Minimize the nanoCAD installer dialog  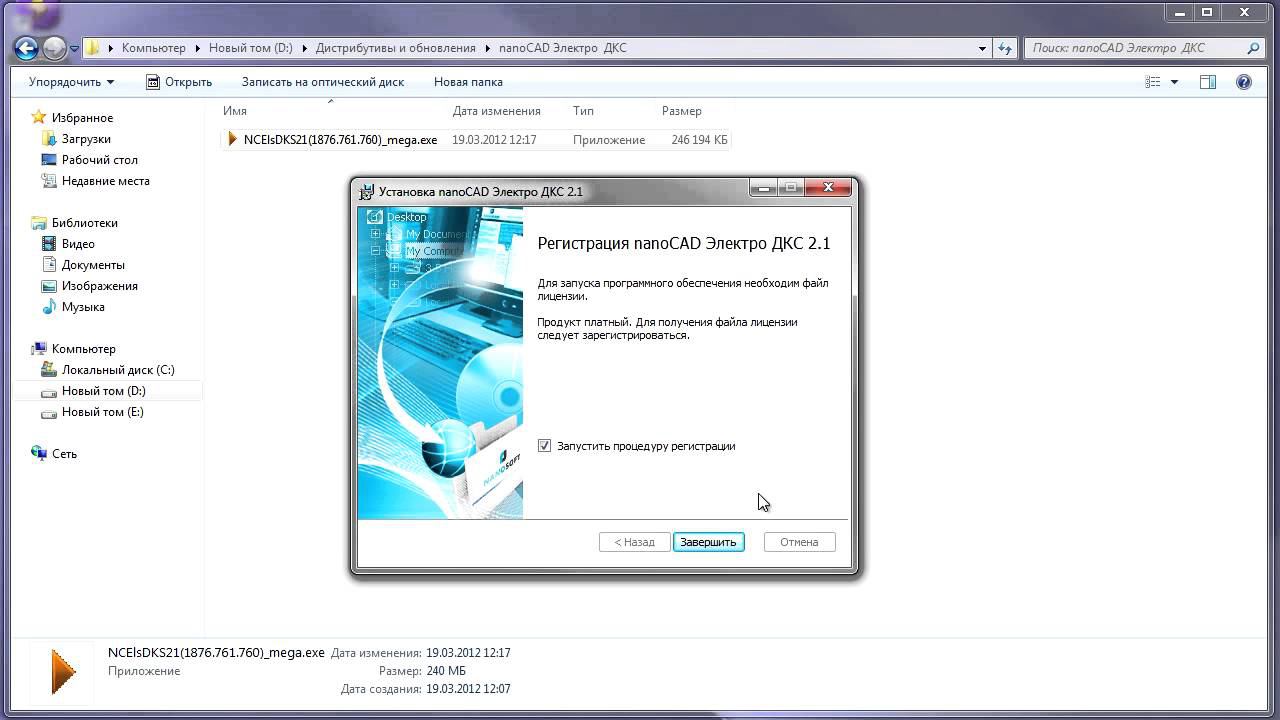pos(763,189)
